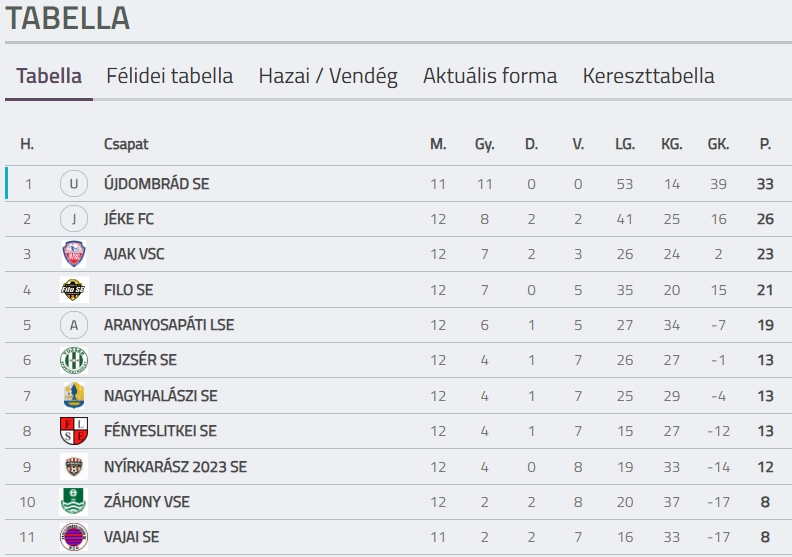The image size is (792, 557).
Task: Click the Ajak VSC club crest
Action: tap(74, 254)
